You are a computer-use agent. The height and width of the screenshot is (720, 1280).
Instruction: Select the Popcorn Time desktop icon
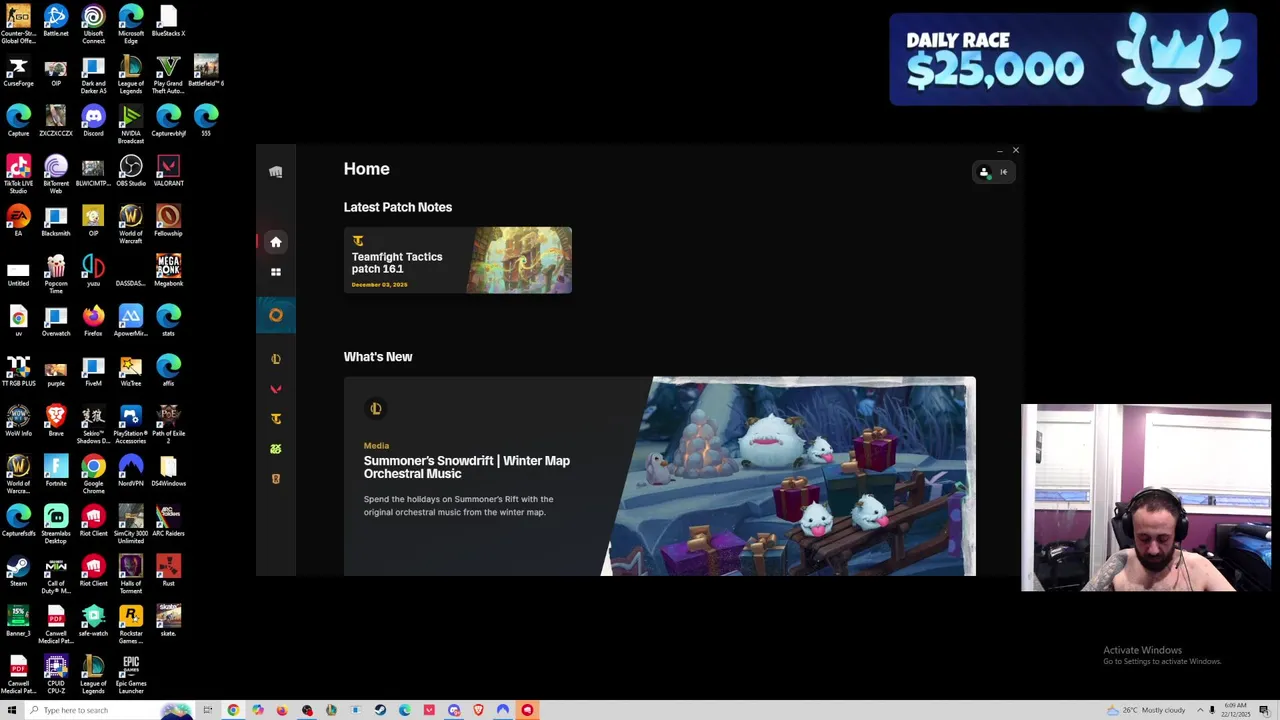point(56,274)
